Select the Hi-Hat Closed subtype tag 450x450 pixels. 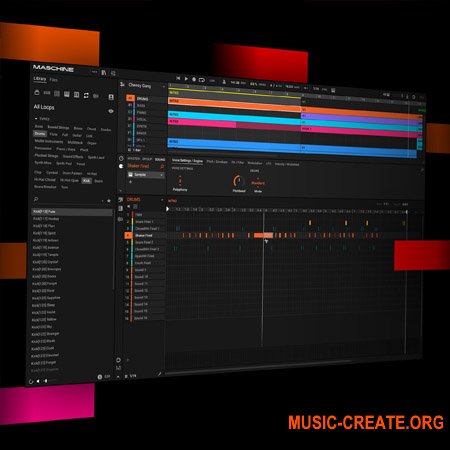[45, 179]
